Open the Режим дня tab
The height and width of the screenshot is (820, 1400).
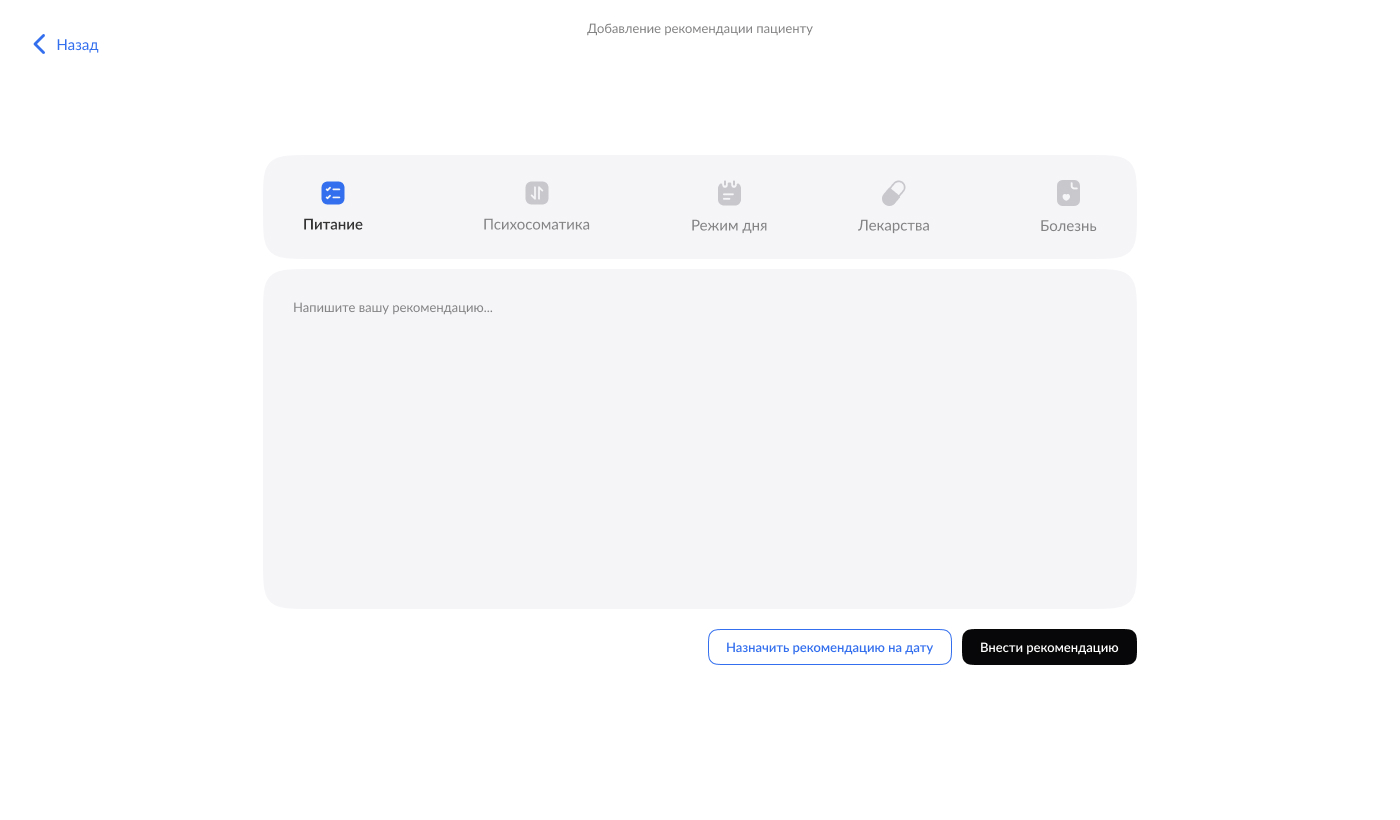729,225
